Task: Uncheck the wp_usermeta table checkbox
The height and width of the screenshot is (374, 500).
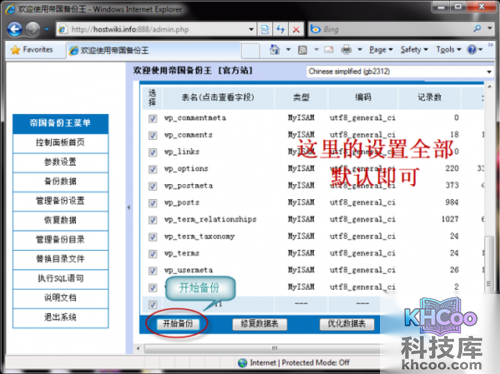Action: click(x=153, y=271)
